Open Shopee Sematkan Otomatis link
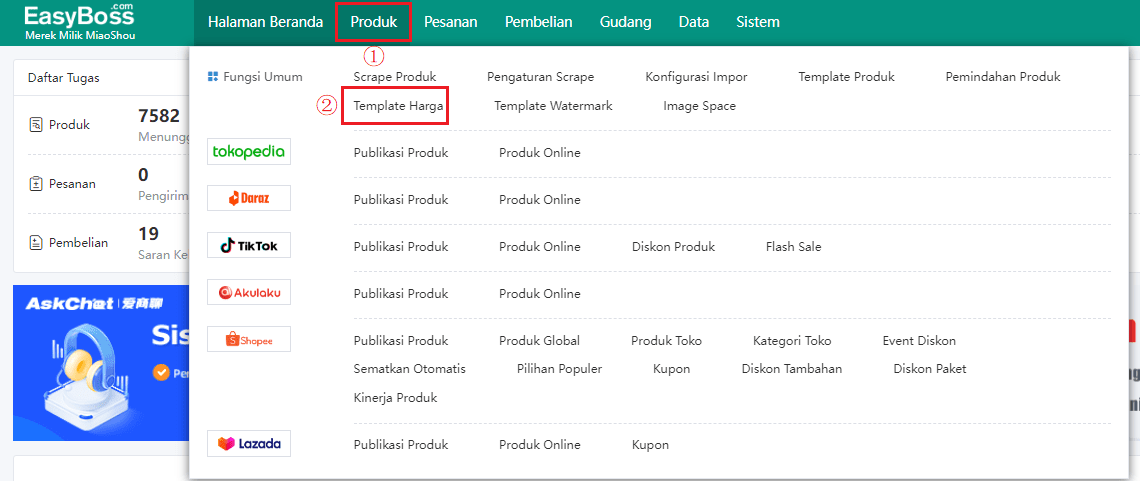The width and height of the screenshot is (1140, 481). pyautogui.click(x=409, y=369)
